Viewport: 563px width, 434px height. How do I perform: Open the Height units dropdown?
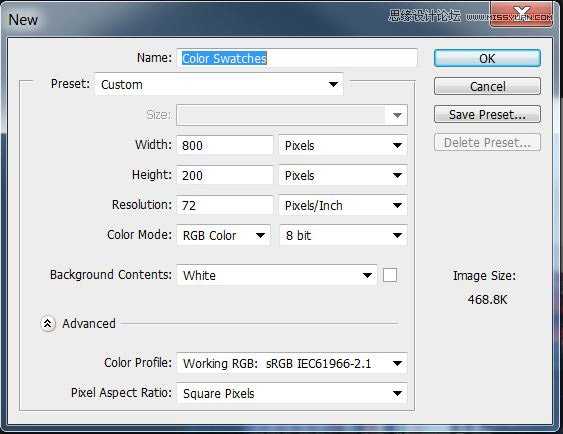[x=343, y=175]
